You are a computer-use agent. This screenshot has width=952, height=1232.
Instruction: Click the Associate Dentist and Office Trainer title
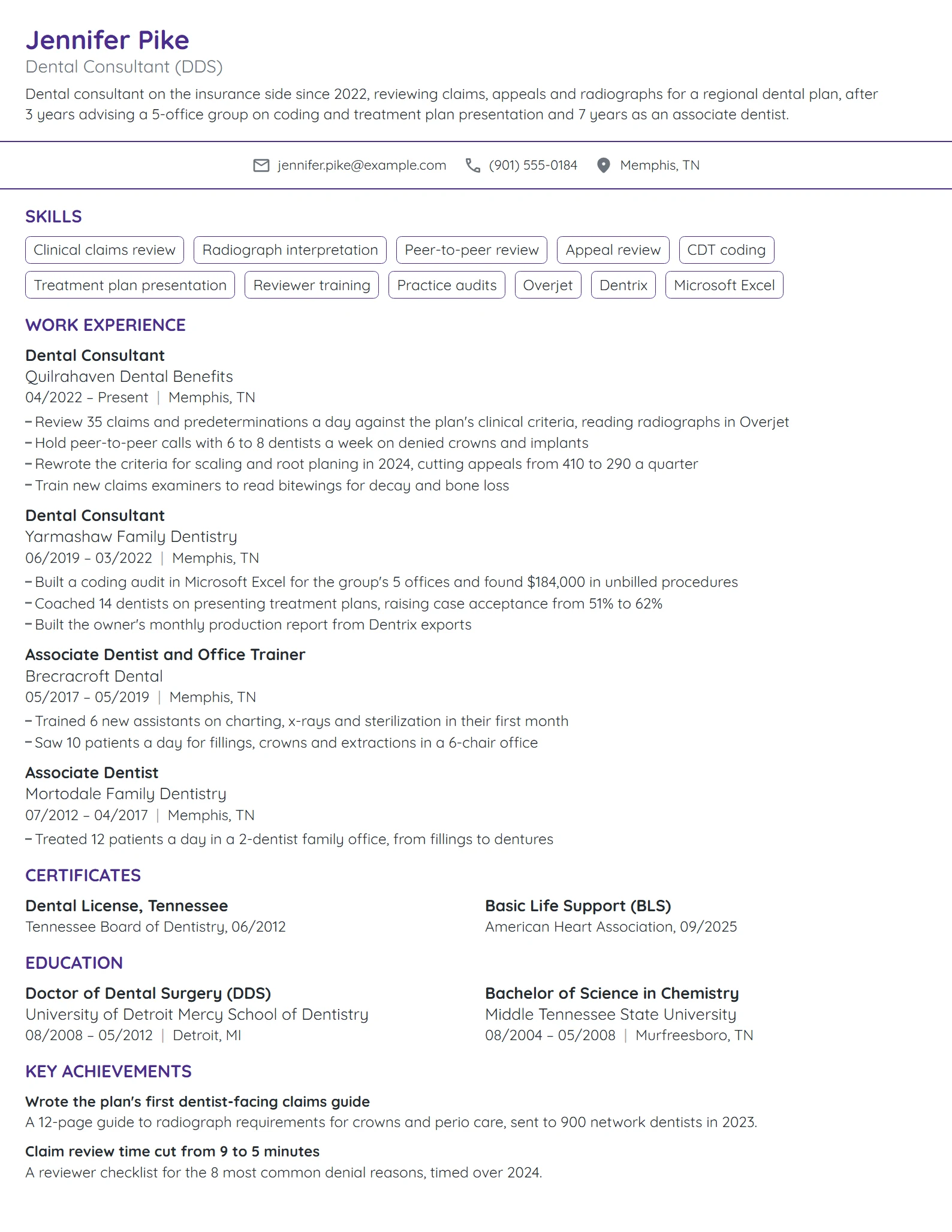point(165,655)
